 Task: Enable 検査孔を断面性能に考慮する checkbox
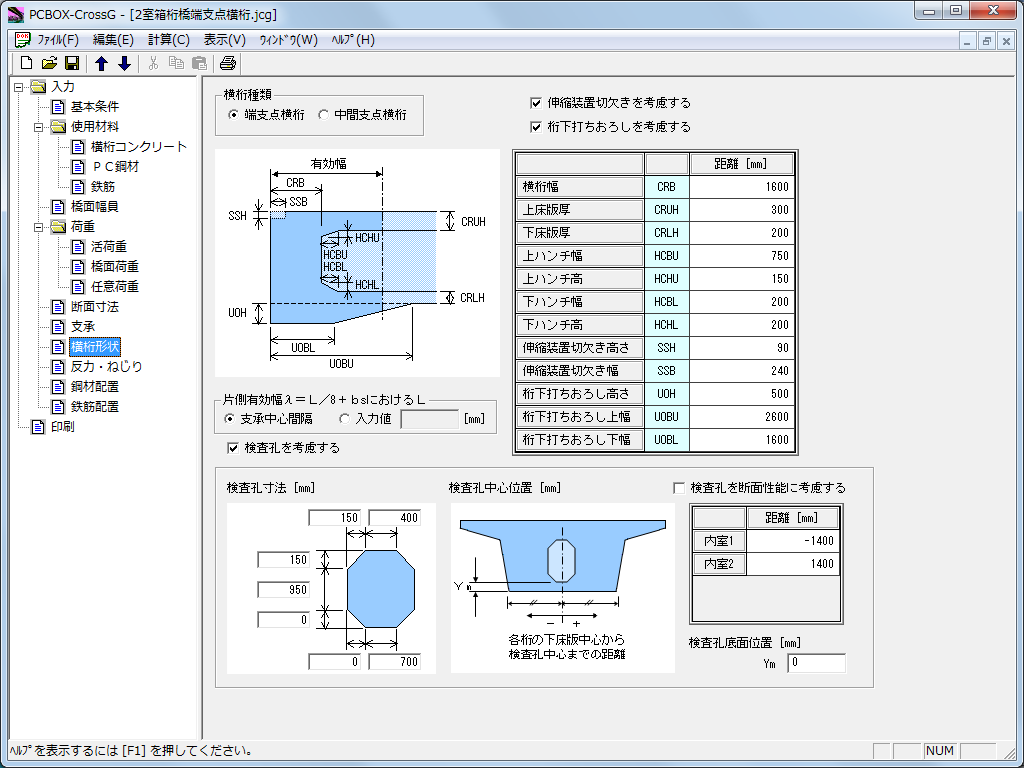pos(680,488)
